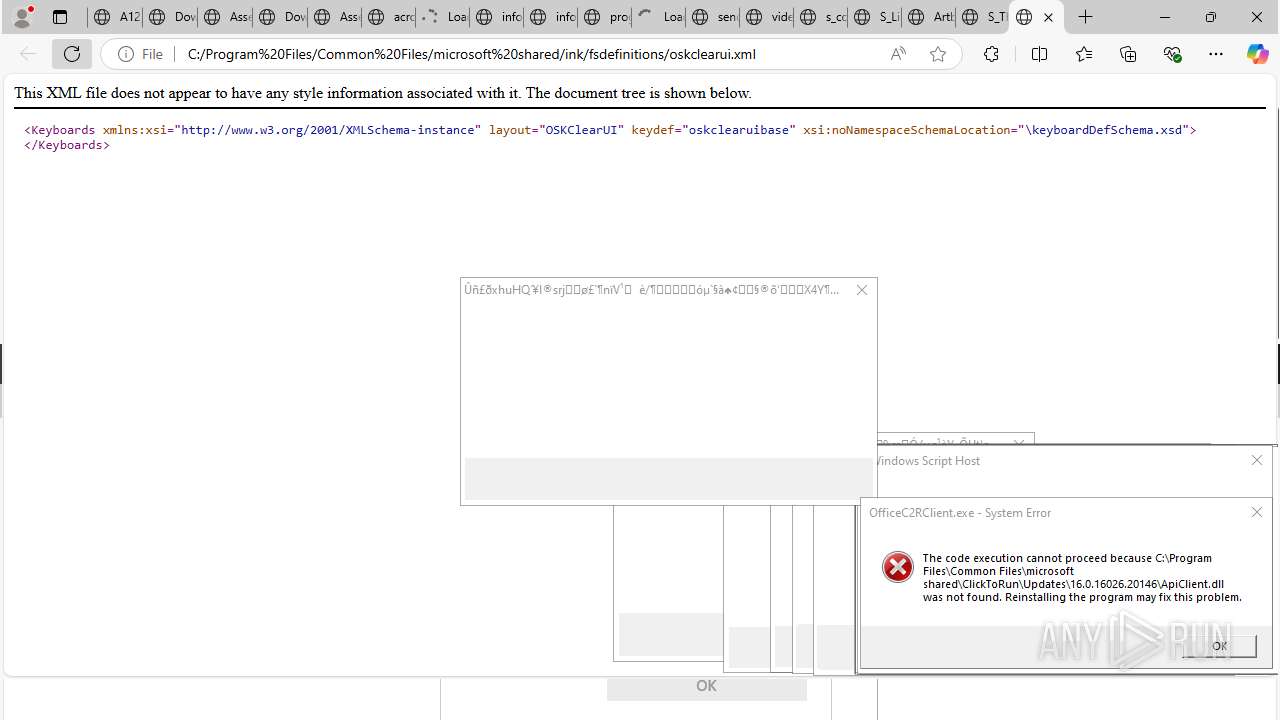Open the Favorites list icon
This screenshot has height=720, width=1280.
click(1084, 54)
